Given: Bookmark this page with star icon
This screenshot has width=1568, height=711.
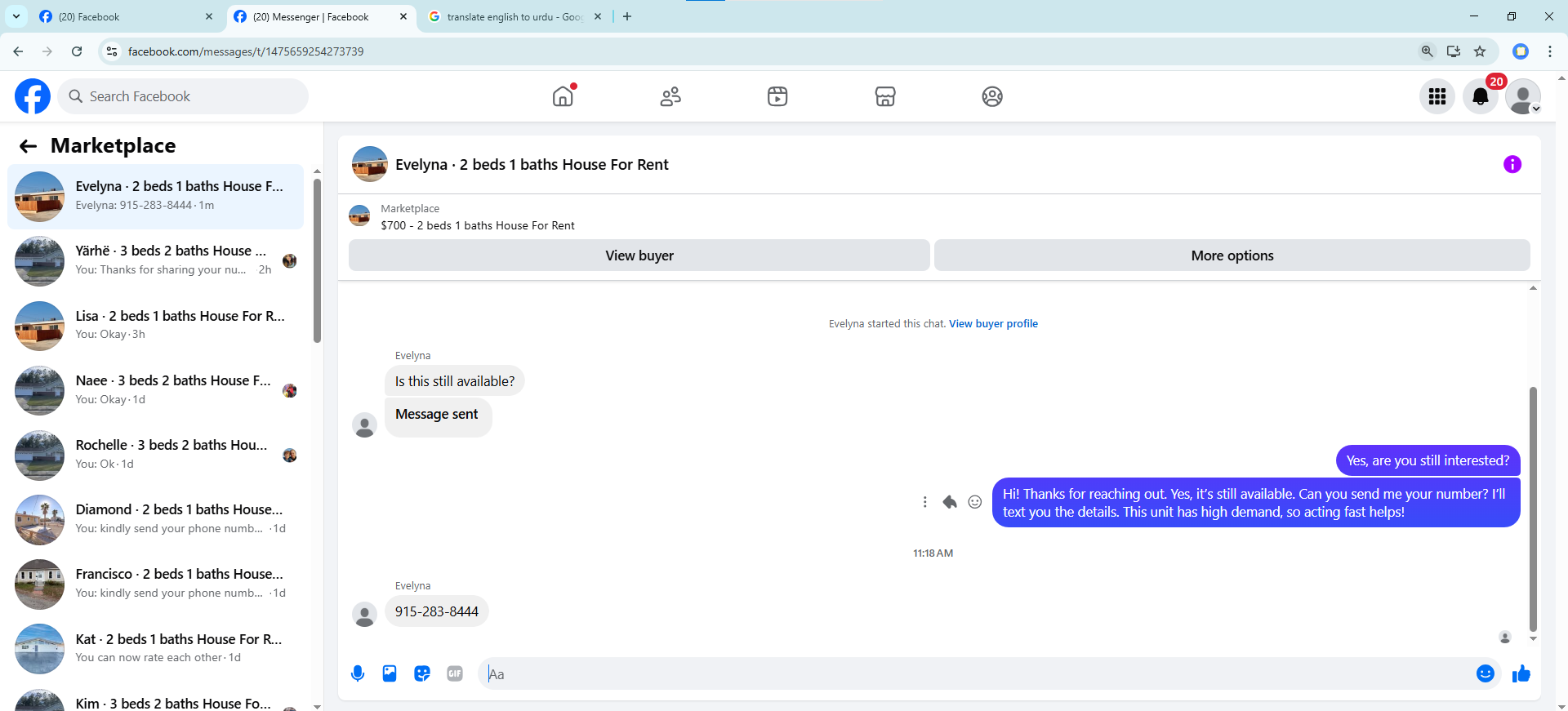Looking at the screenshot, I should (1480, 51).
